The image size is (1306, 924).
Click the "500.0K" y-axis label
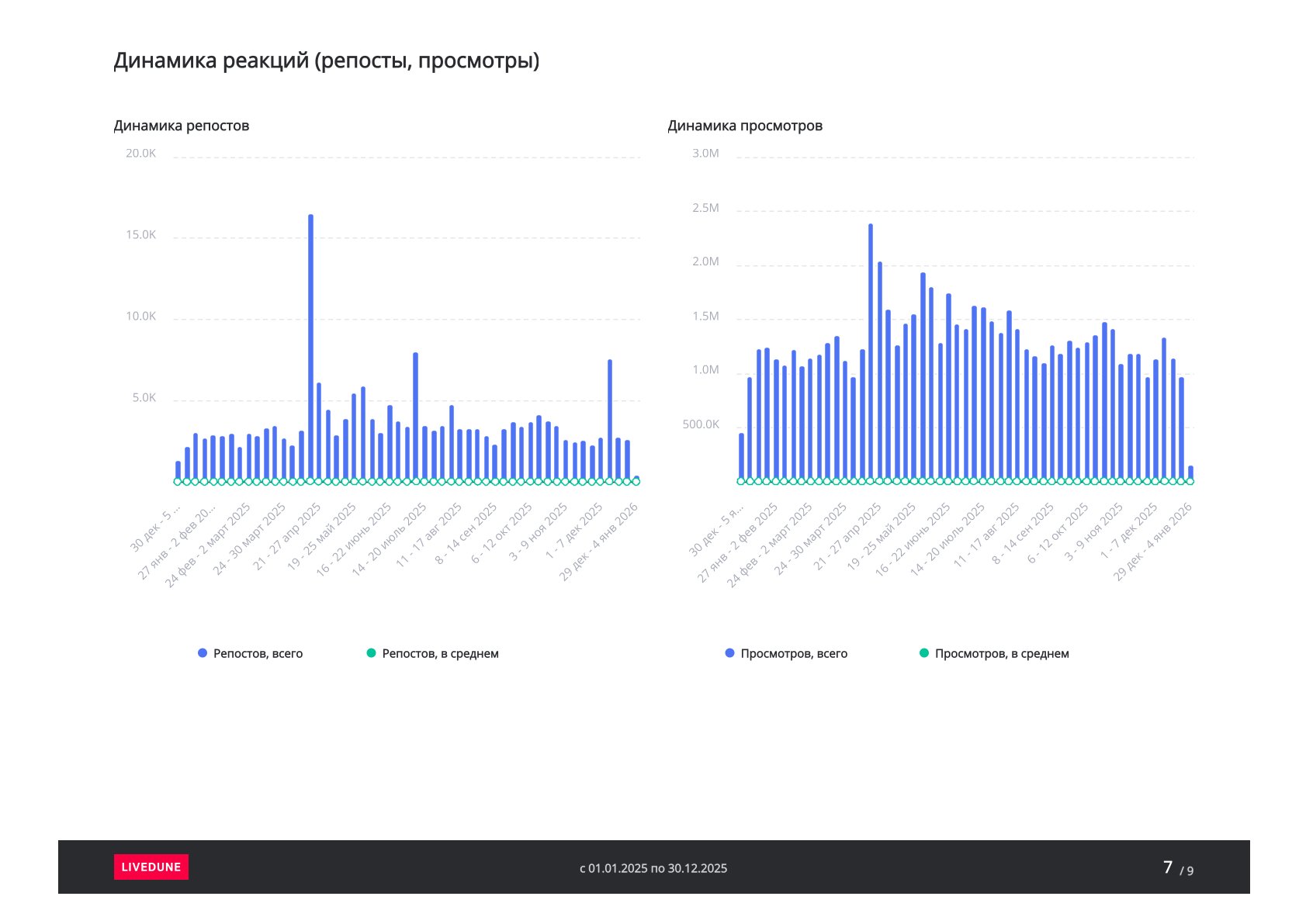click(700, 424)
